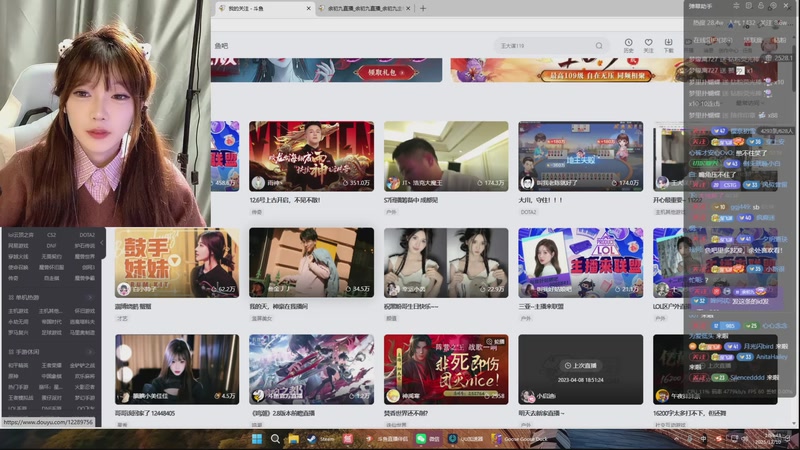800x450 pixels.
Task: Click the streamer avatar on 鼓手妹妹 card
Action: 123,289
